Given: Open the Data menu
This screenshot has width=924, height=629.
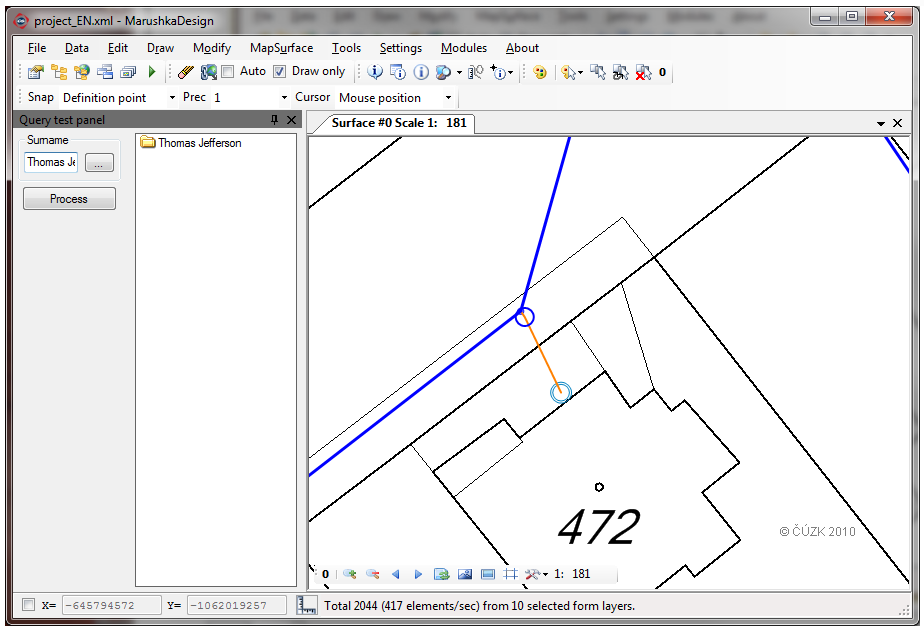Looking at the screenshot, I should tap(77, 48).
